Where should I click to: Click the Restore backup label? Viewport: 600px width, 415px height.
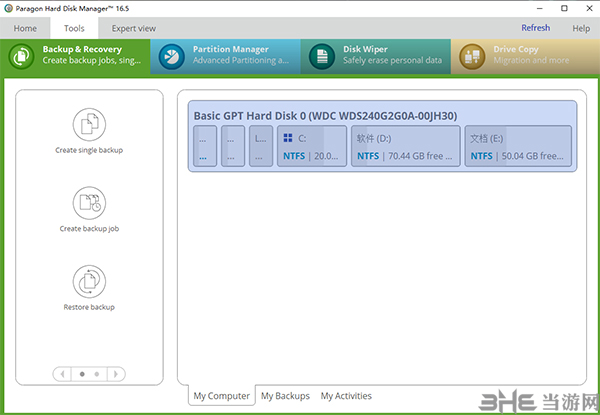click(x=89, y=307)
